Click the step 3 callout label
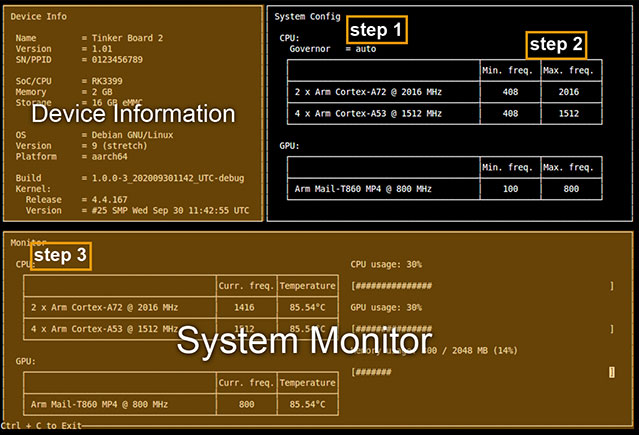Viewport: 639px width, 435px height. coord(59,256)
